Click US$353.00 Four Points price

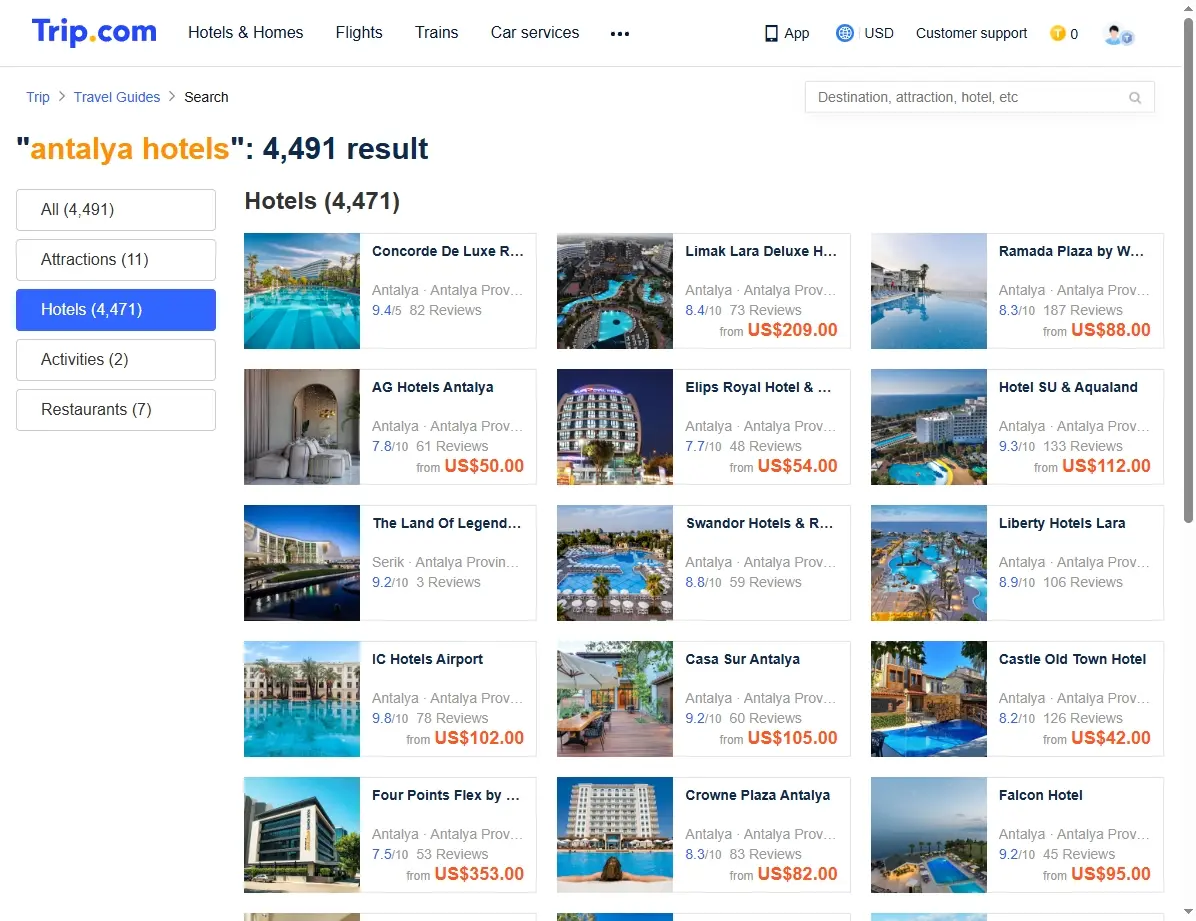coord(479,874)
